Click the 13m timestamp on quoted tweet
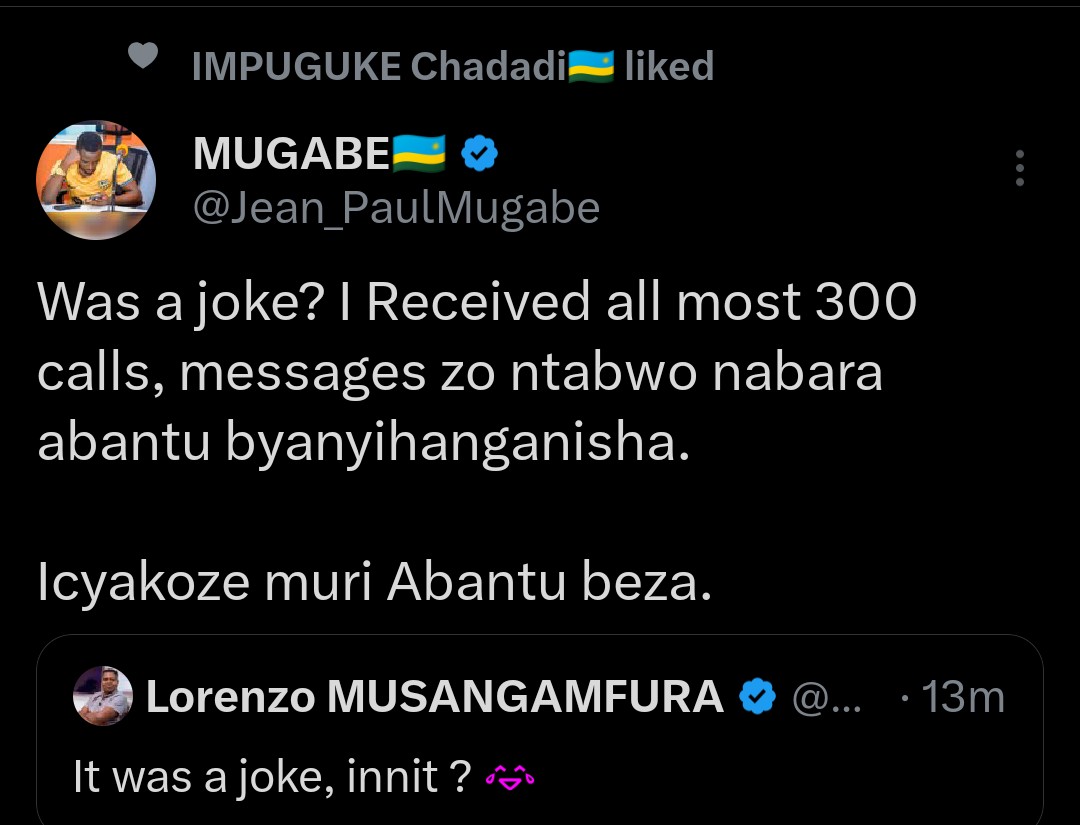The height and width of the screenshot is (825, 1080). (x=962, y=697)
